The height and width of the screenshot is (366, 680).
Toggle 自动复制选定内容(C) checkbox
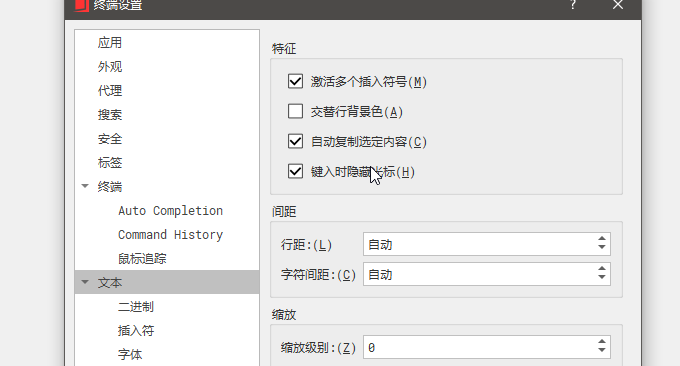[x=295, y=141]
